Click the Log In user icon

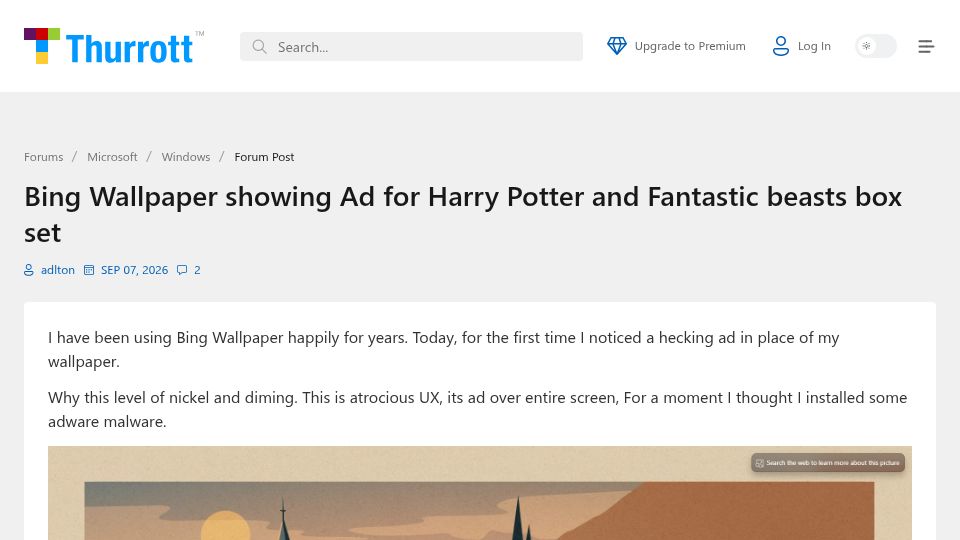[781, 46]
